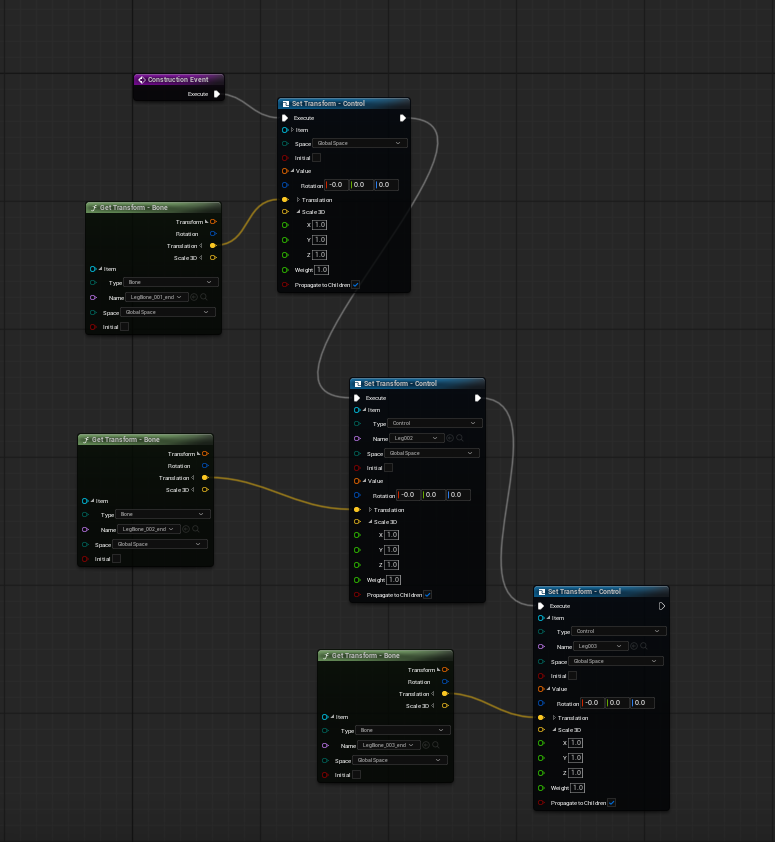Click the Weight value field on topmost Set Transform

321,270
